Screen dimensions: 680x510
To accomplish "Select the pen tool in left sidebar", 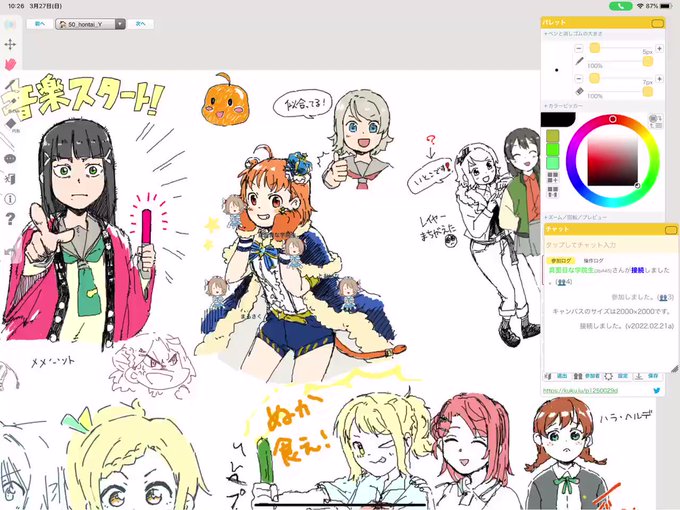I will [10, 85].
